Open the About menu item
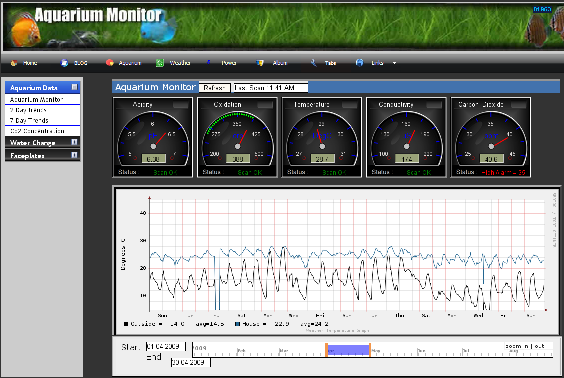This screenshot has height=378, width=564. (279, 63)
